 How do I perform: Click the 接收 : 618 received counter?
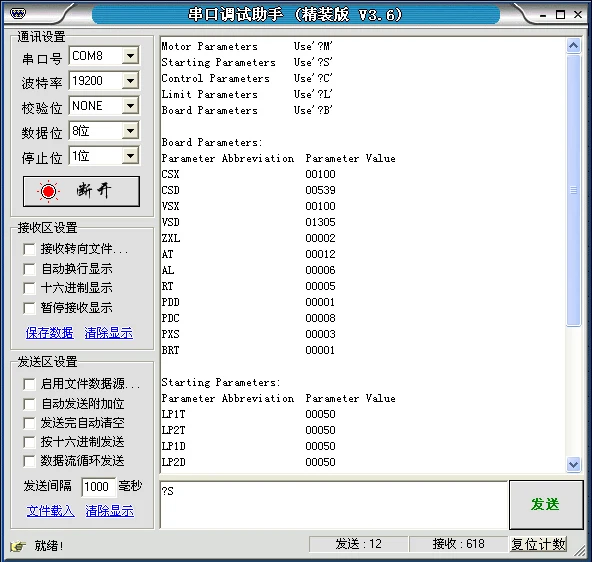coord(458,544)
